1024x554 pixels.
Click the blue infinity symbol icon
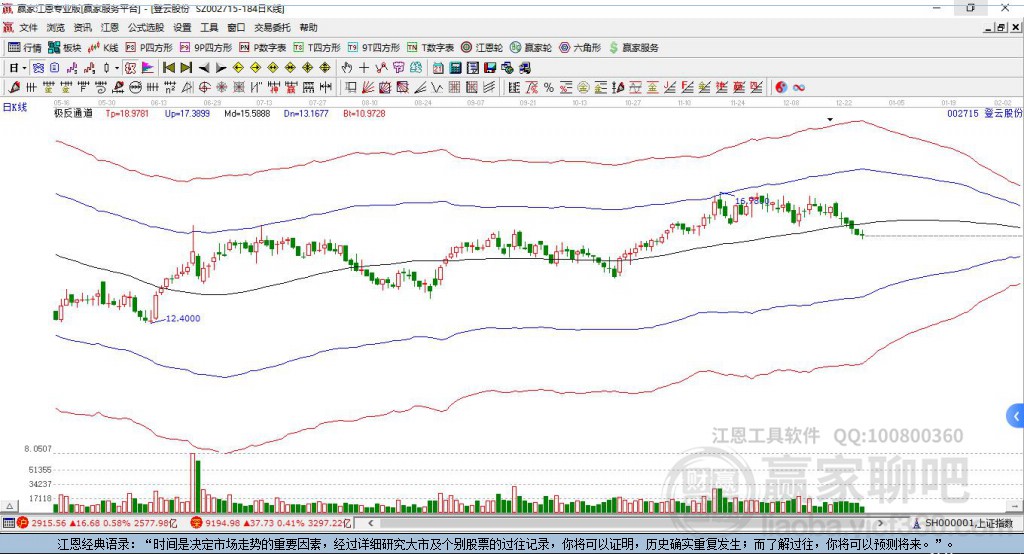799,88
